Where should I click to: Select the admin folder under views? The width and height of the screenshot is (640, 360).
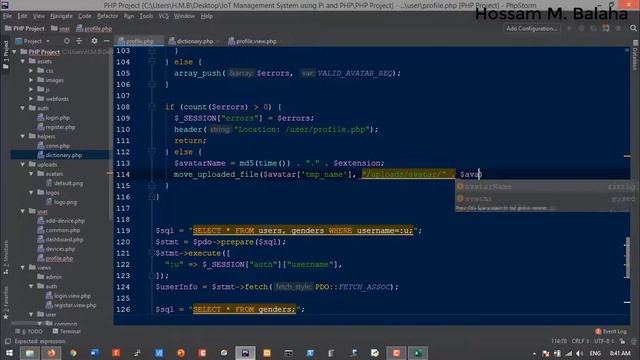click(x=50, y=277)
